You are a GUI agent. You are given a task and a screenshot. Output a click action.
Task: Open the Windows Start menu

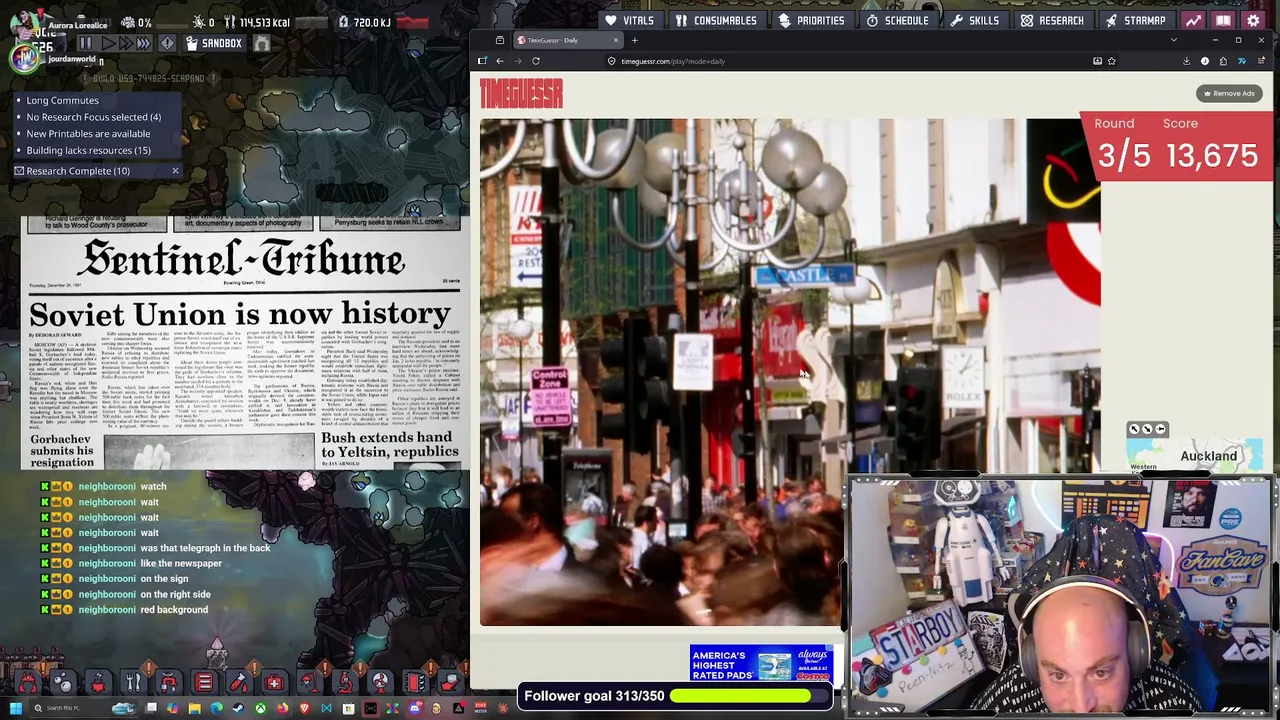coord(15,709)
